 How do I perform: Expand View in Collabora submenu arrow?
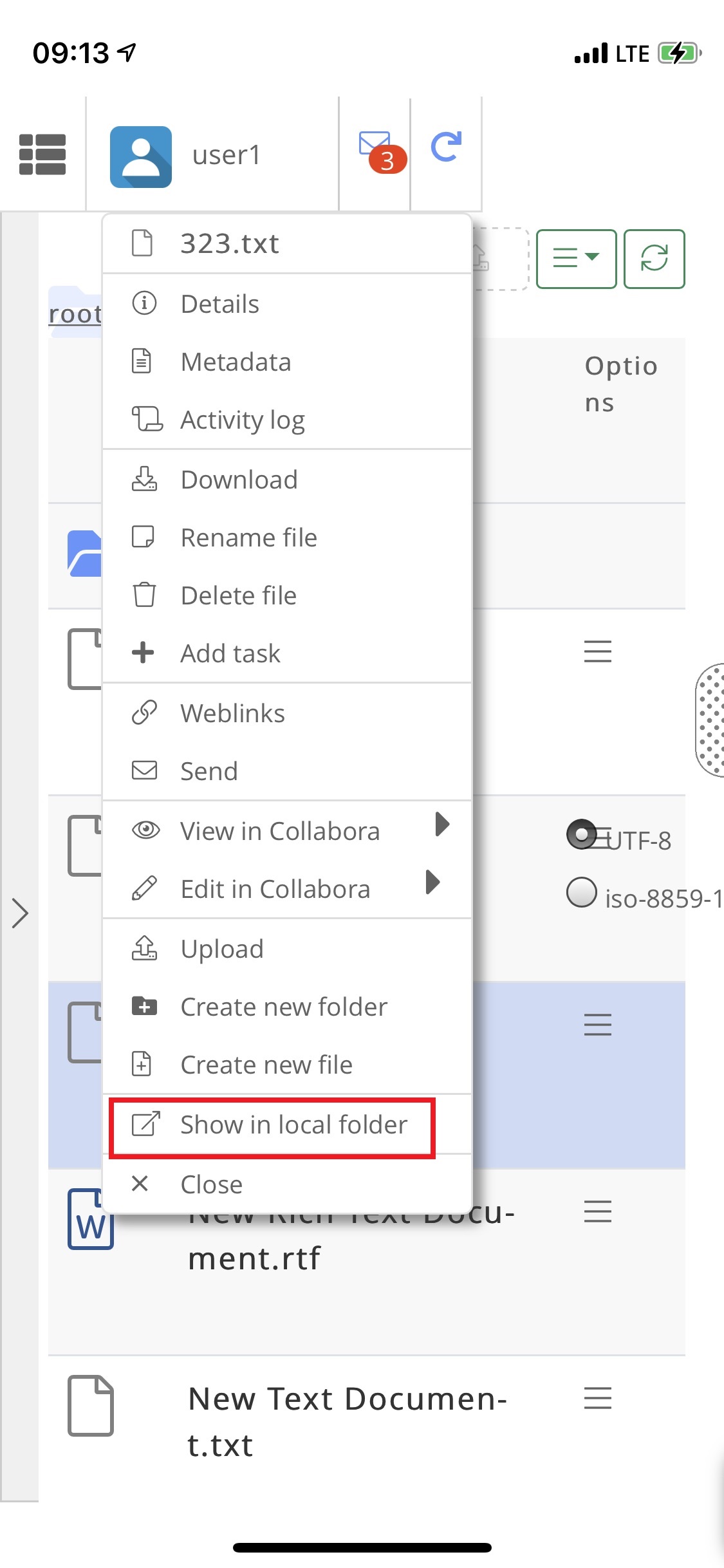(x=441, y=824)
